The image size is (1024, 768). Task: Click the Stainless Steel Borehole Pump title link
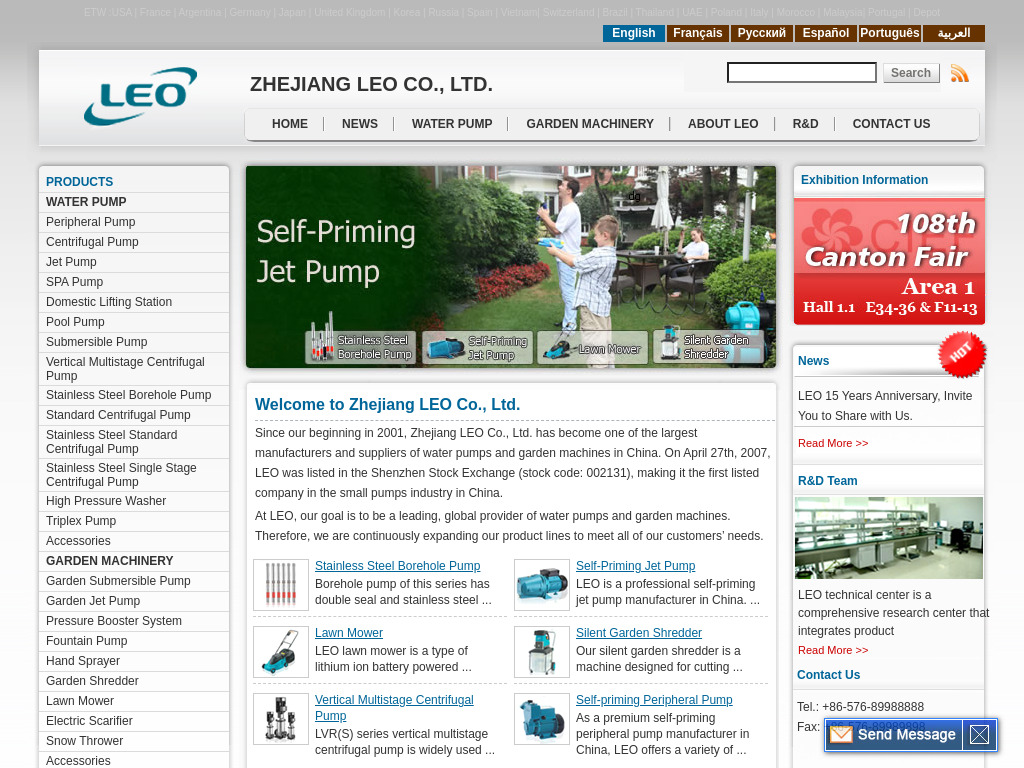point(398,566)
